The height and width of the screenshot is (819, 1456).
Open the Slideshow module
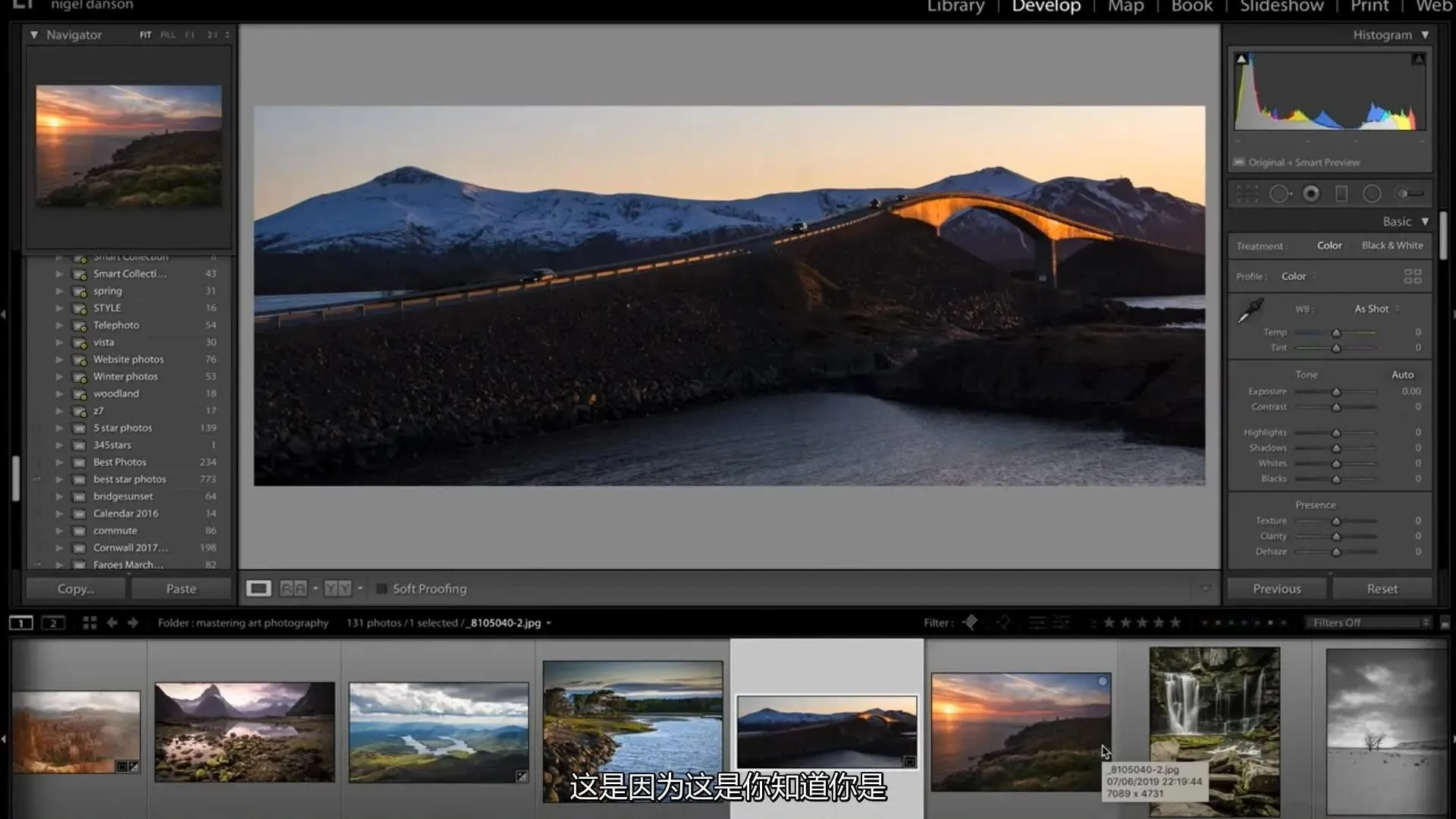coord(1281,7)
